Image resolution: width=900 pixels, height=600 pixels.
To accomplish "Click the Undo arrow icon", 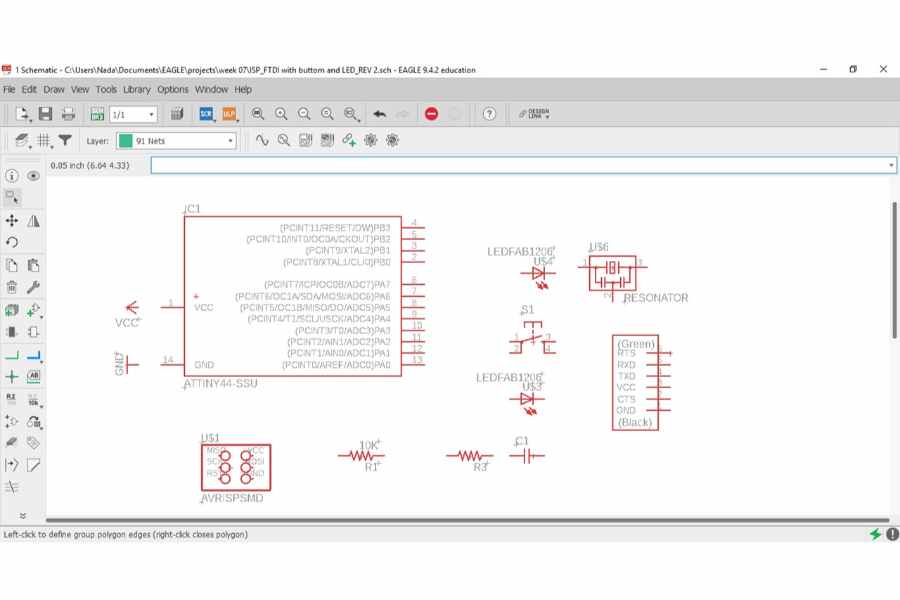I will point(379,114).
